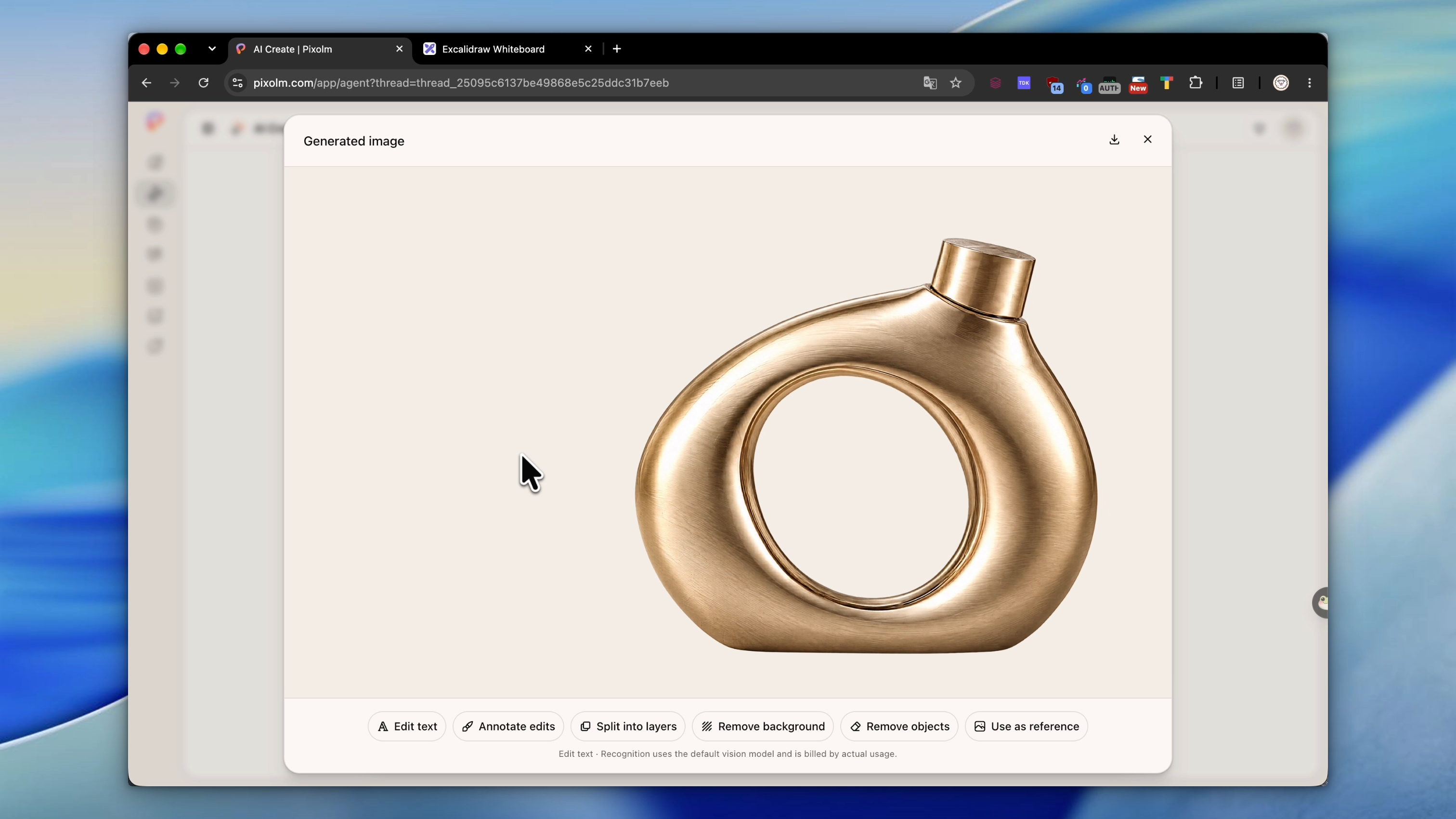Switch to AI Create | Pixolm tab

coord(319,49)
